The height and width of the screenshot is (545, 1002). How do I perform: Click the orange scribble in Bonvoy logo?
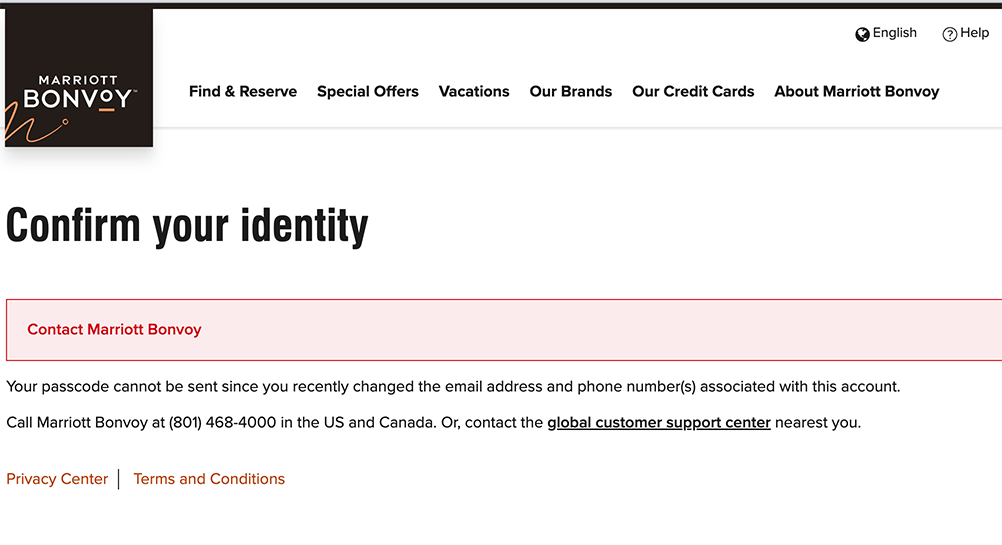click(32, 126)
